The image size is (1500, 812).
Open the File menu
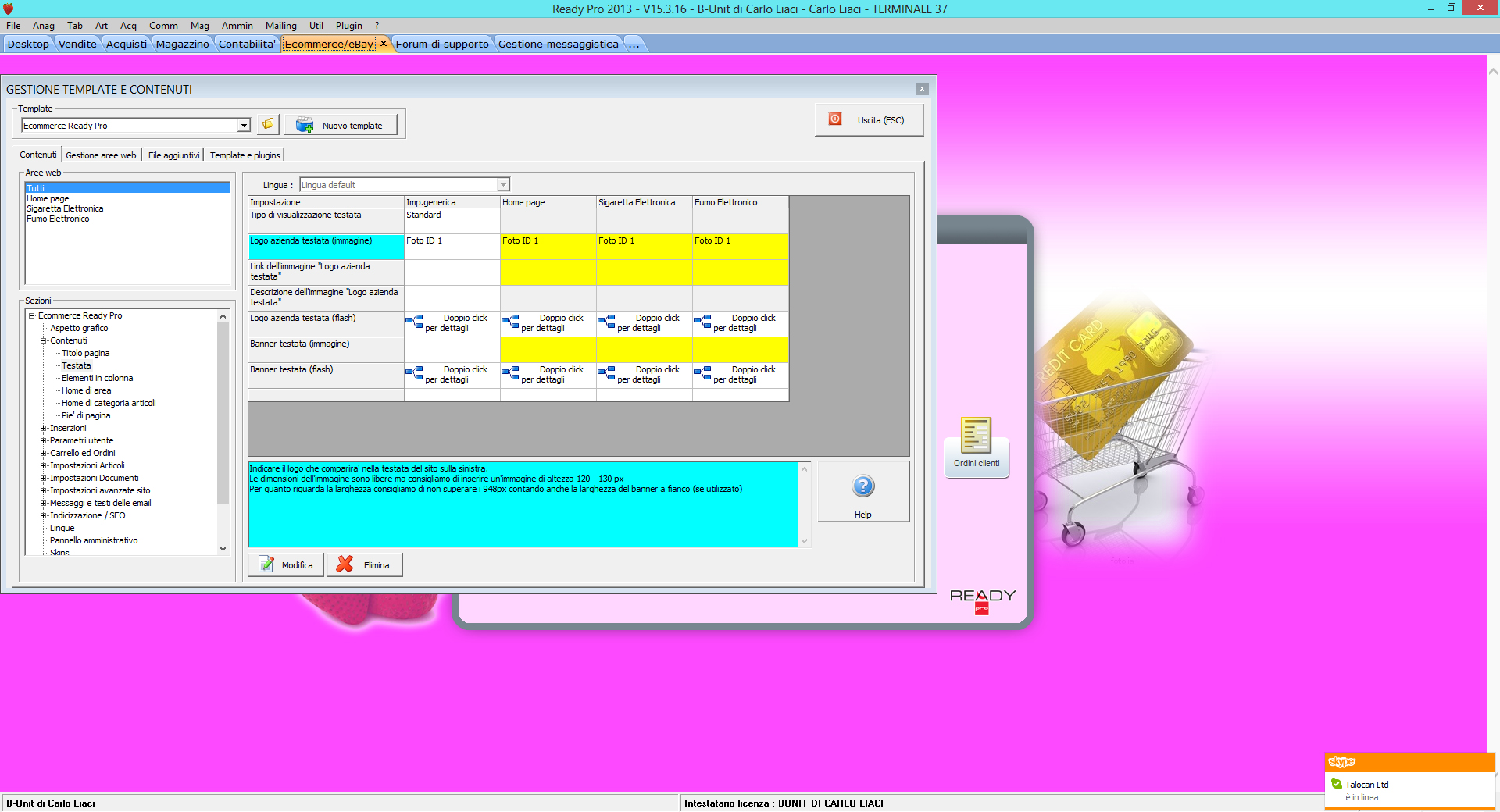(x=13, y=26)
